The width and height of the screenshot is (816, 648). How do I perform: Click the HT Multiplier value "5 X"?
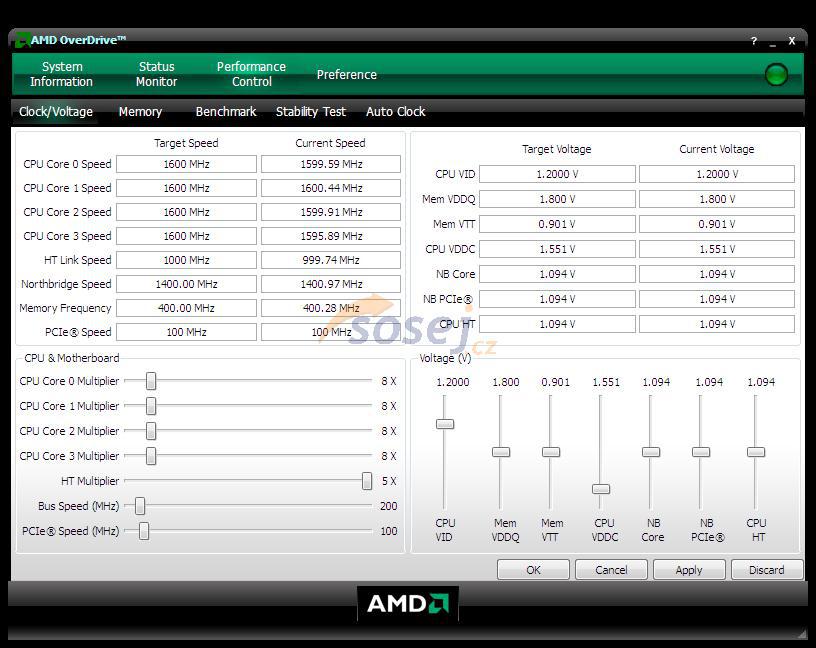click(389, 481)
